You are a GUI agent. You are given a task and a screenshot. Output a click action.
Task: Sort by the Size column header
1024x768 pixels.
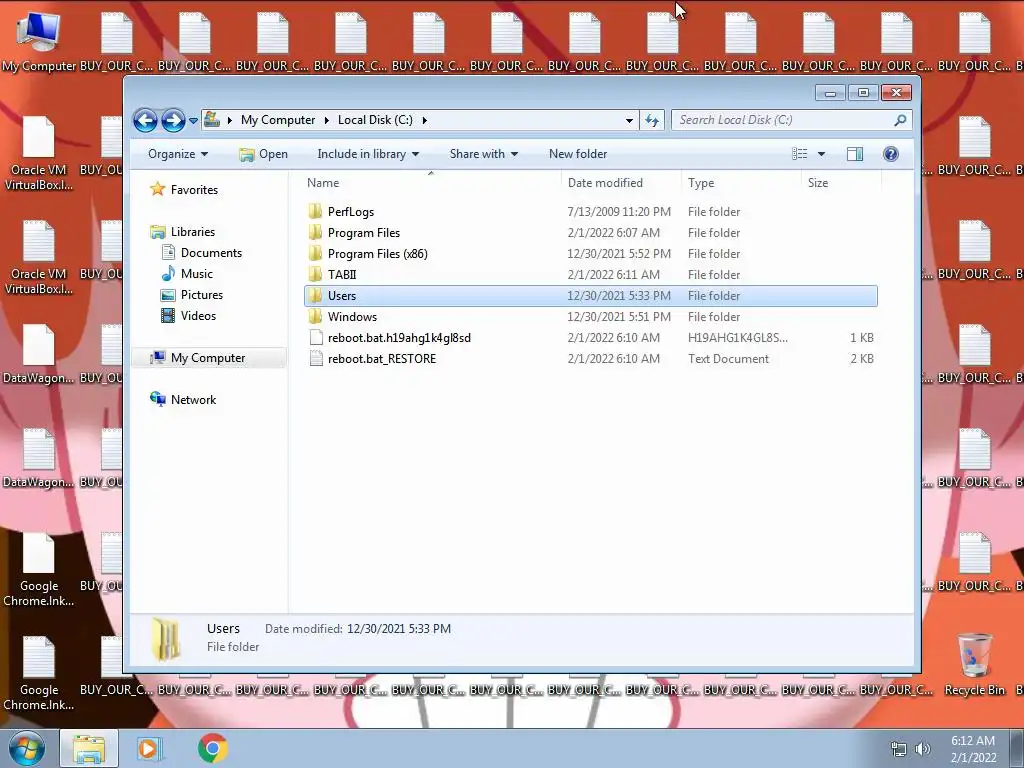(x=818, y=184)
